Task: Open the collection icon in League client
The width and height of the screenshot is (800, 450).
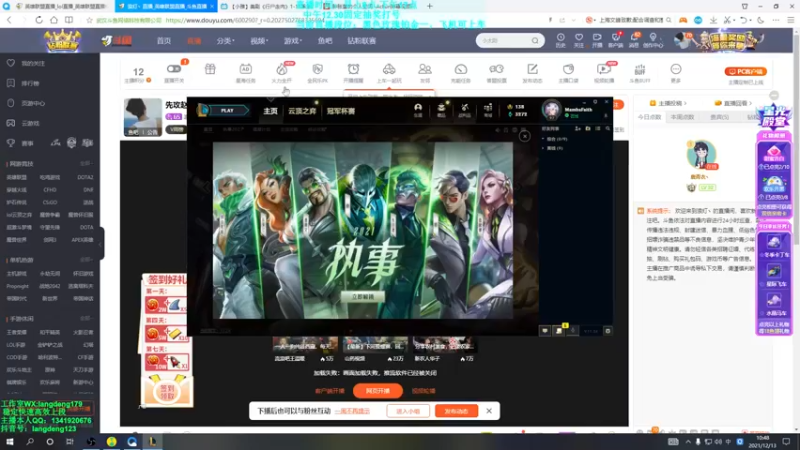Action: pyautogui.click(x=441, y=110)
